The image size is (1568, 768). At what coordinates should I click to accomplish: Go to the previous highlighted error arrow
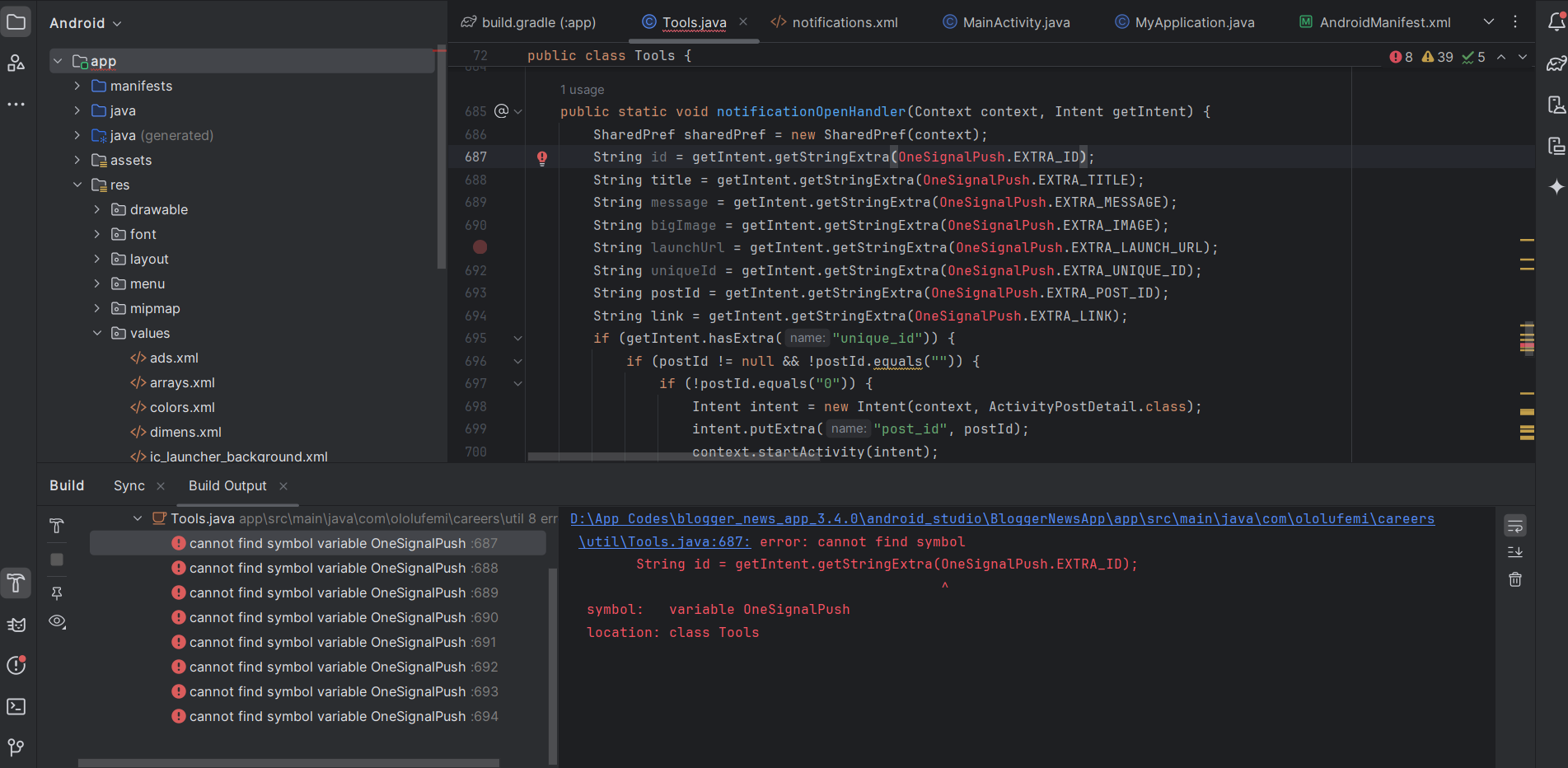1501,57
